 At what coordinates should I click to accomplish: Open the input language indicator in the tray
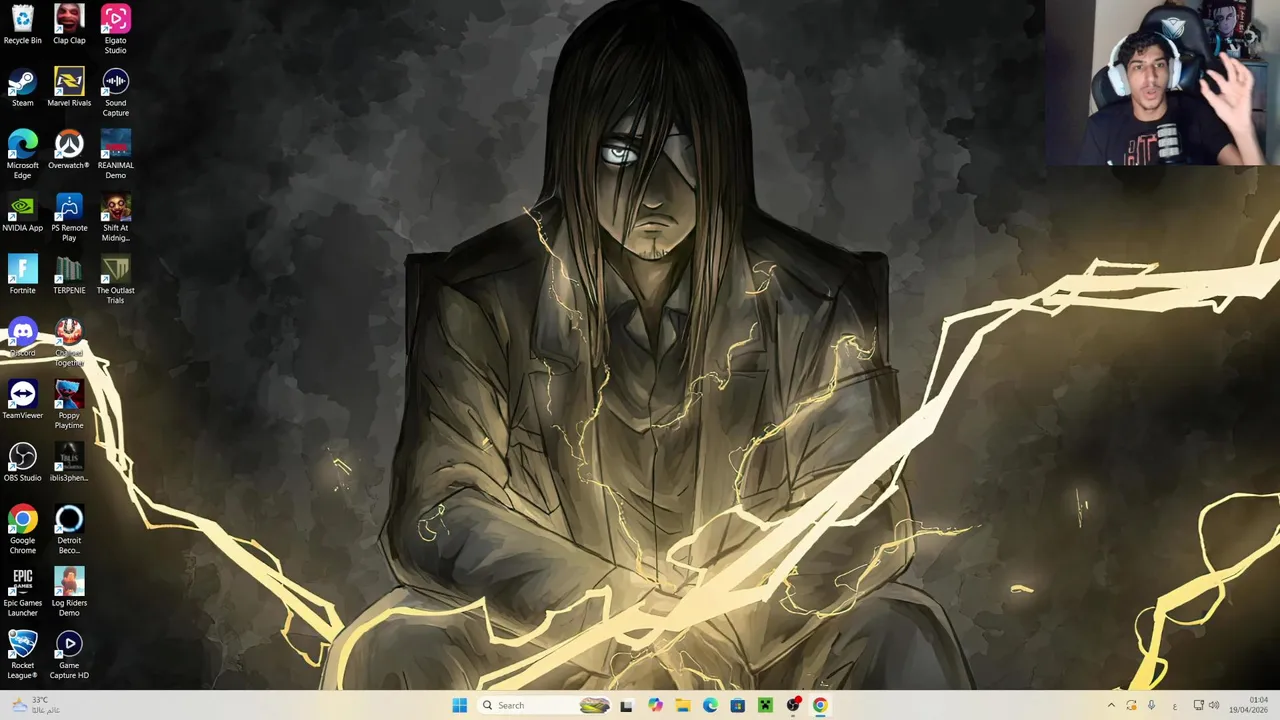[x=1175, y=705]
